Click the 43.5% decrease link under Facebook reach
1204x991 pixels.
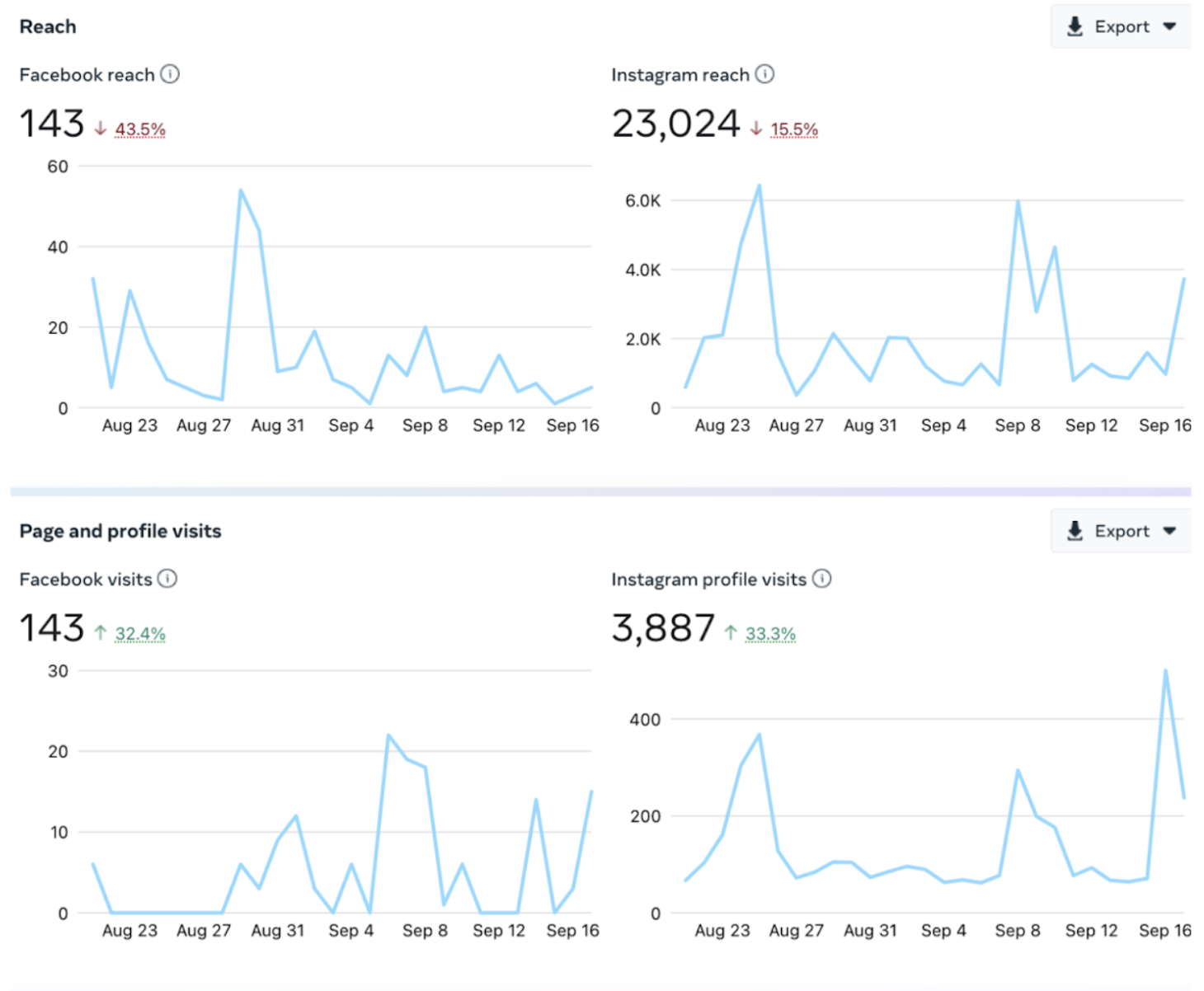point(140,129)
